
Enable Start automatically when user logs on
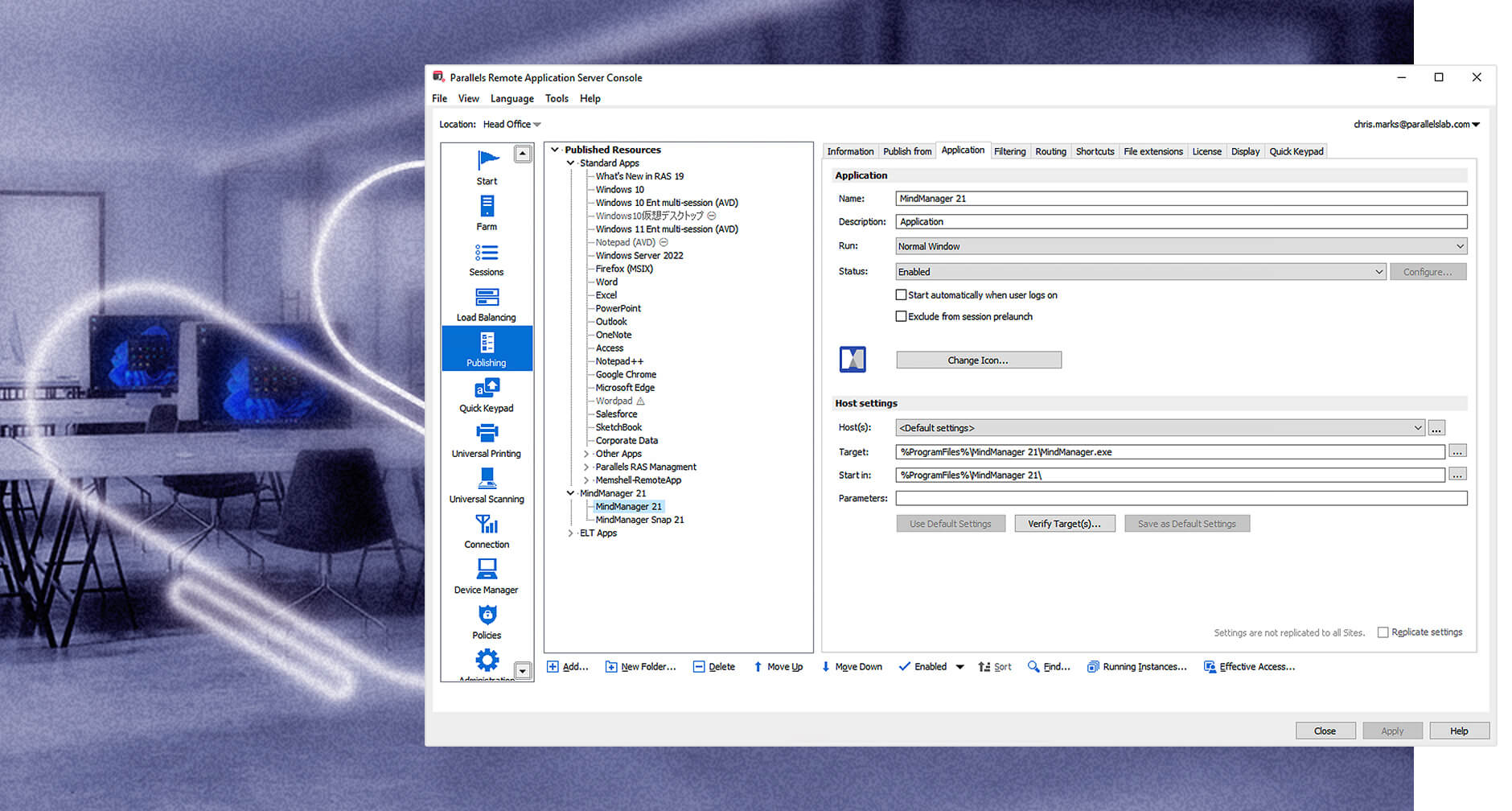click(902, 294)
